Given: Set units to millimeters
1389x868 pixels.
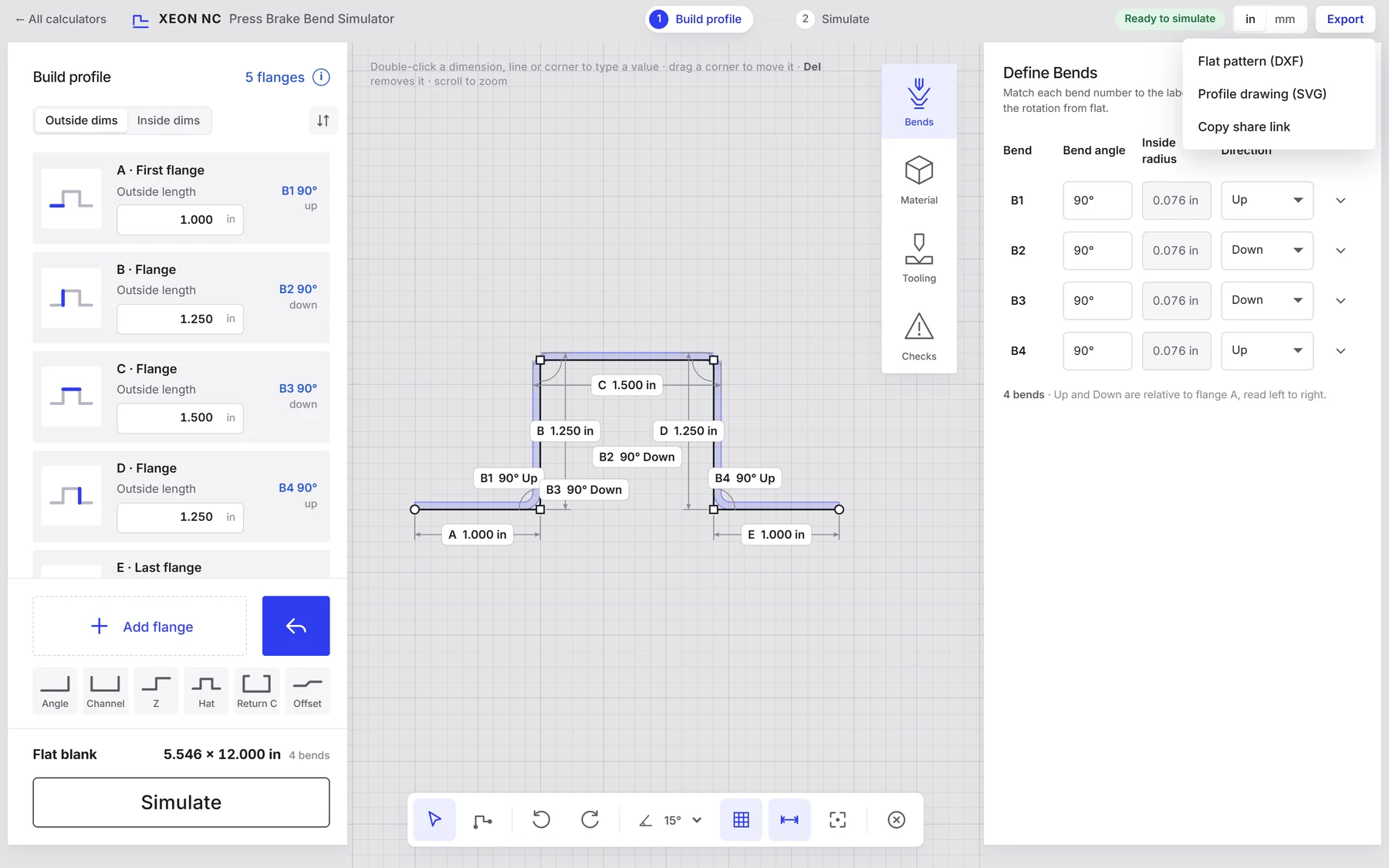Looking at the screenshot, I should coord(1285,19).
